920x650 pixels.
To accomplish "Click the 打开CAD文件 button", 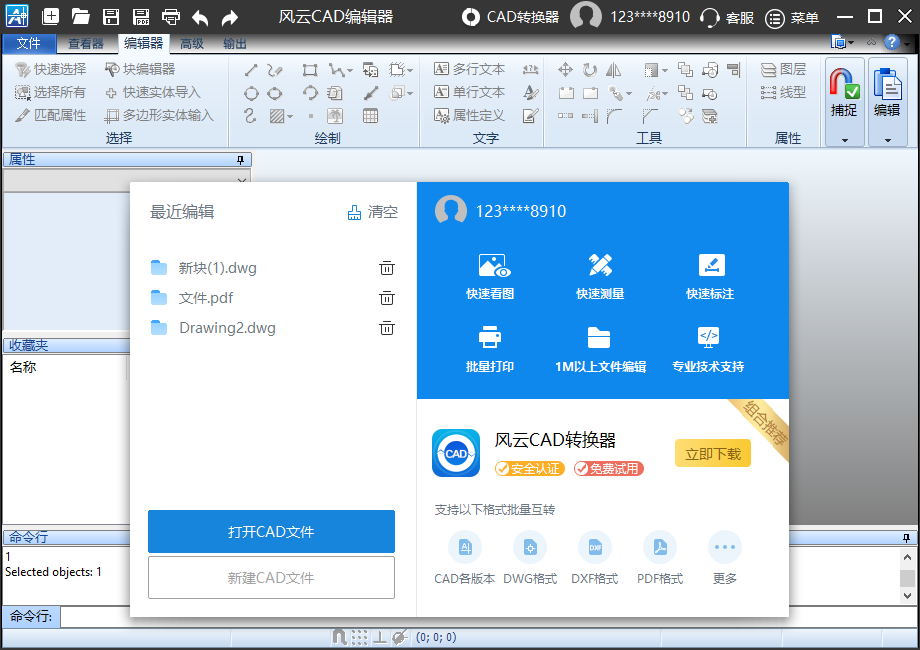I will pos(271,531).
